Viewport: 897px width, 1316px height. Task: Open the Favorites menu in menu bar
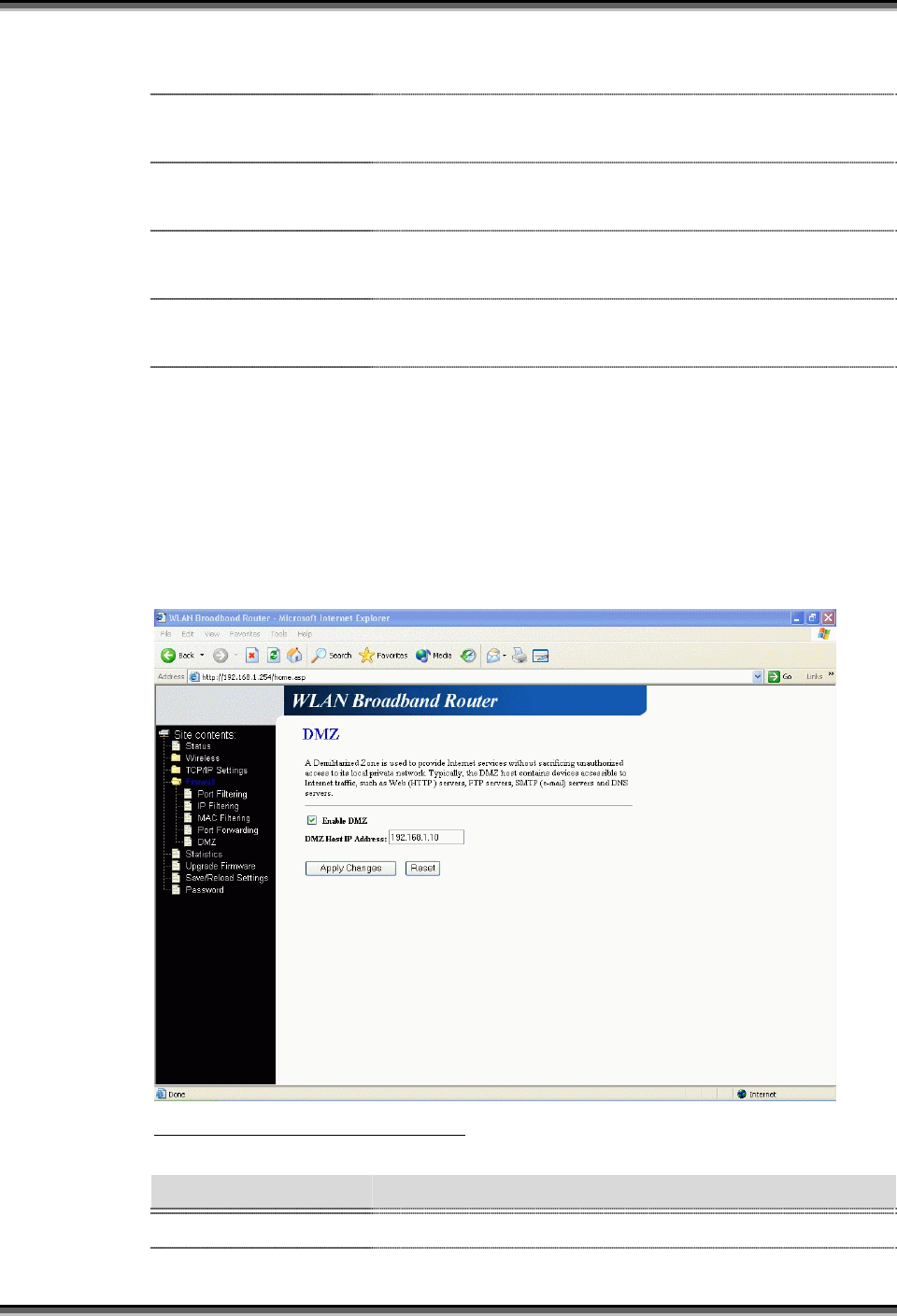pos(245,634)
